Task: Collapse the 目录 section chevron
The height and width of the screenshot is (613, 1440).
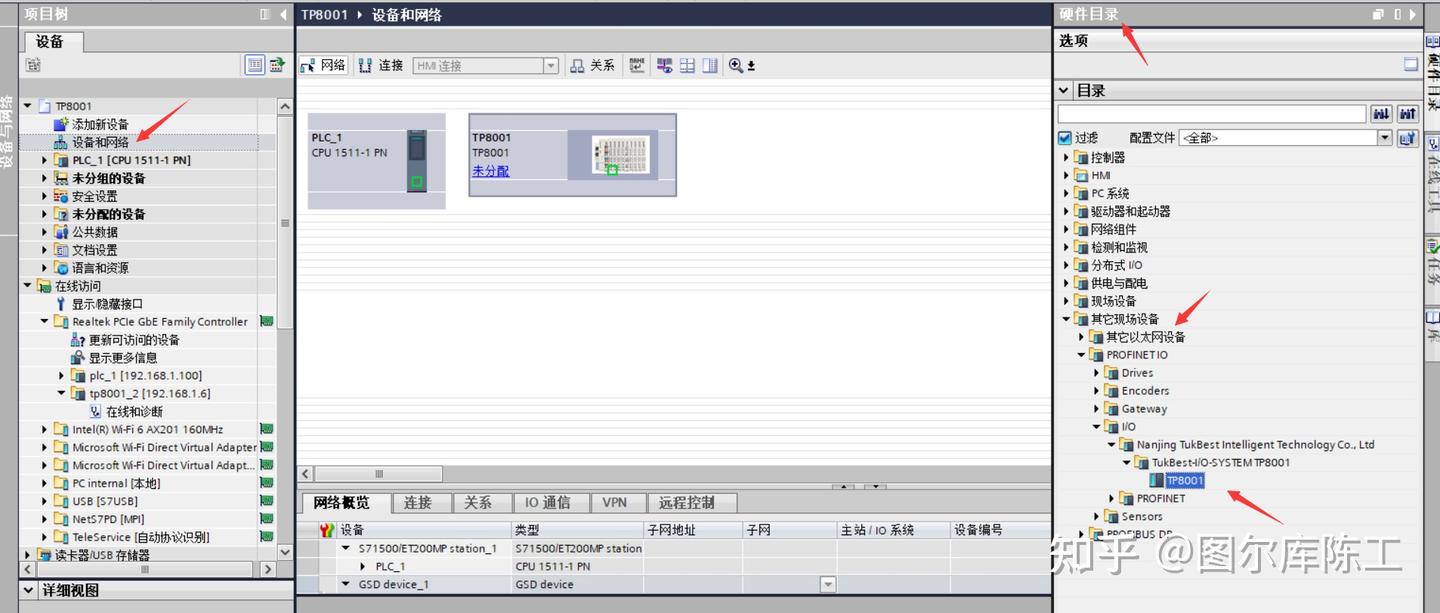Action: click(x=1065, y=90)
